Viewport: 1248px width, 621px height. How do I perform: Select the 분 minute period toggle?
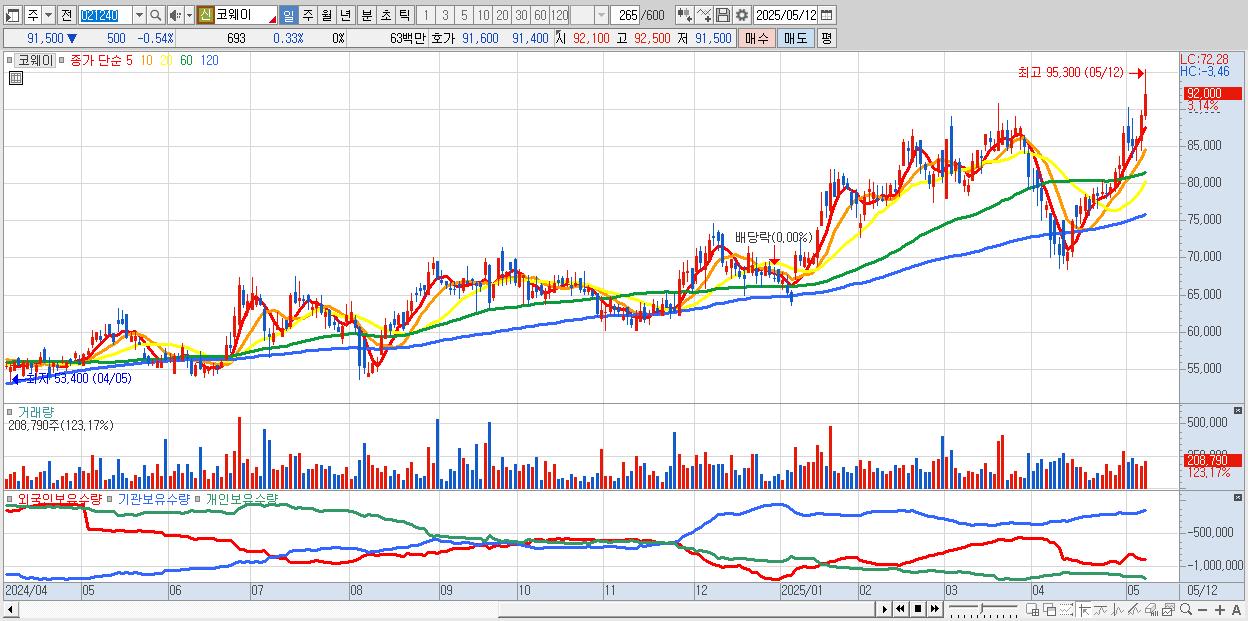coord(366,15)
